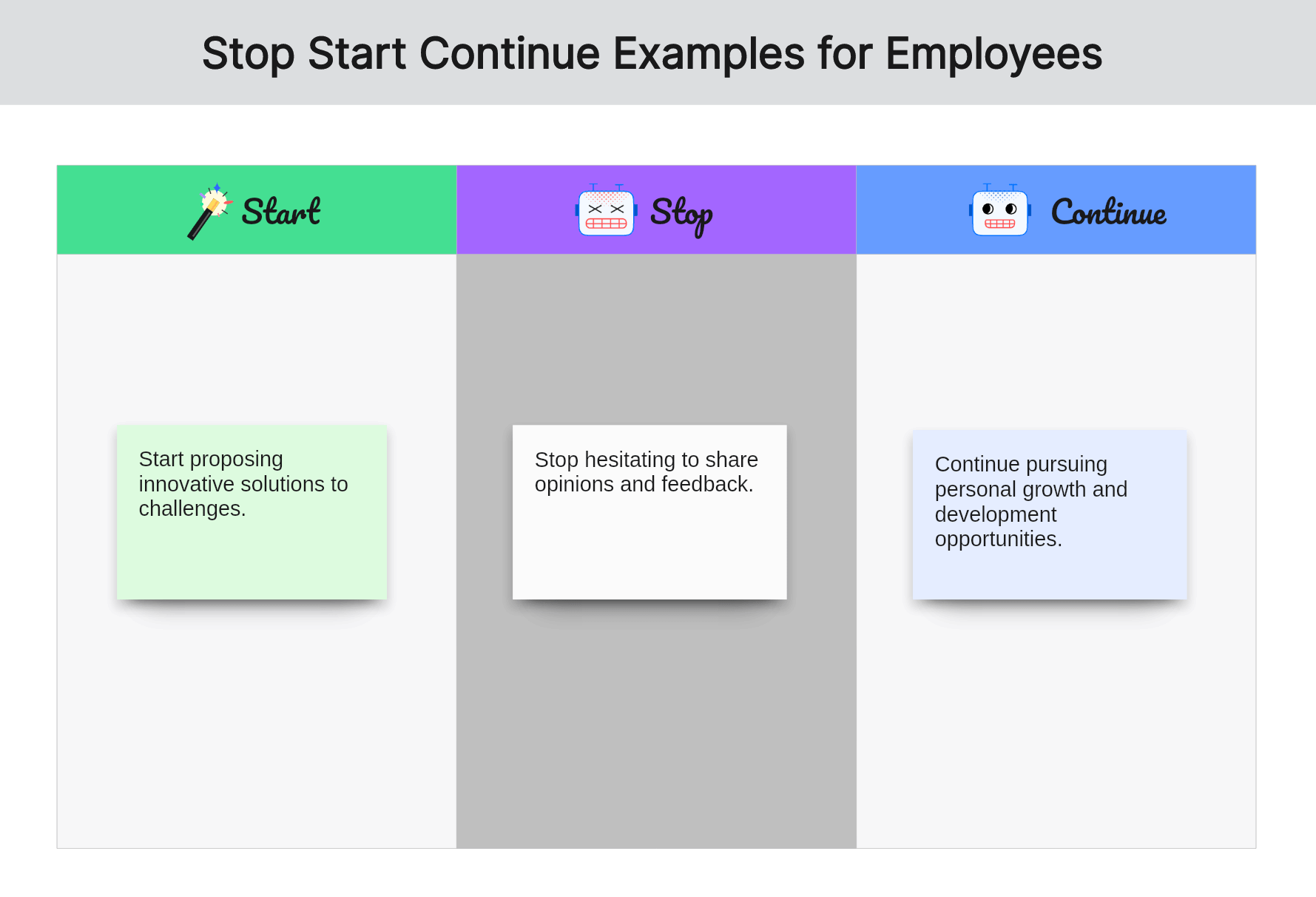Click empty area below the green Start note
Viewport: 1316px width, 897px height.
[x=257, y=725]
